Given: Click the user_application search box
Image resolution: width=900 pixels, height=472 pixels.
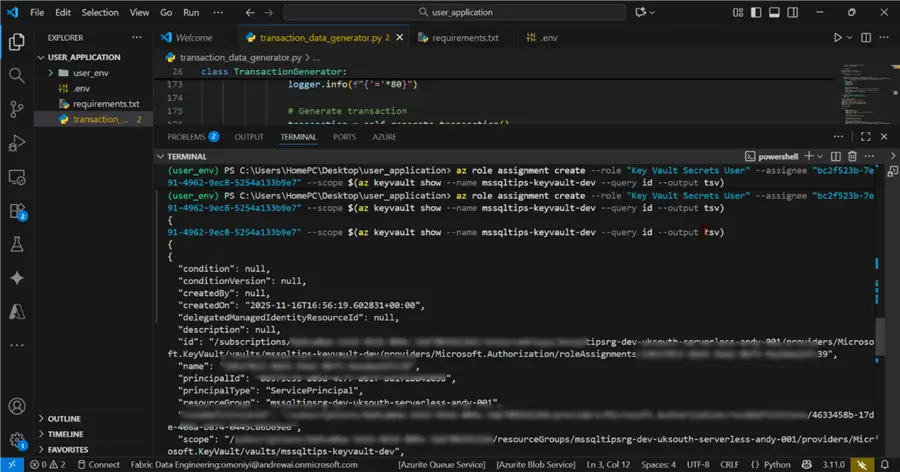Looking at the screenshot, I should pos(455,12).
